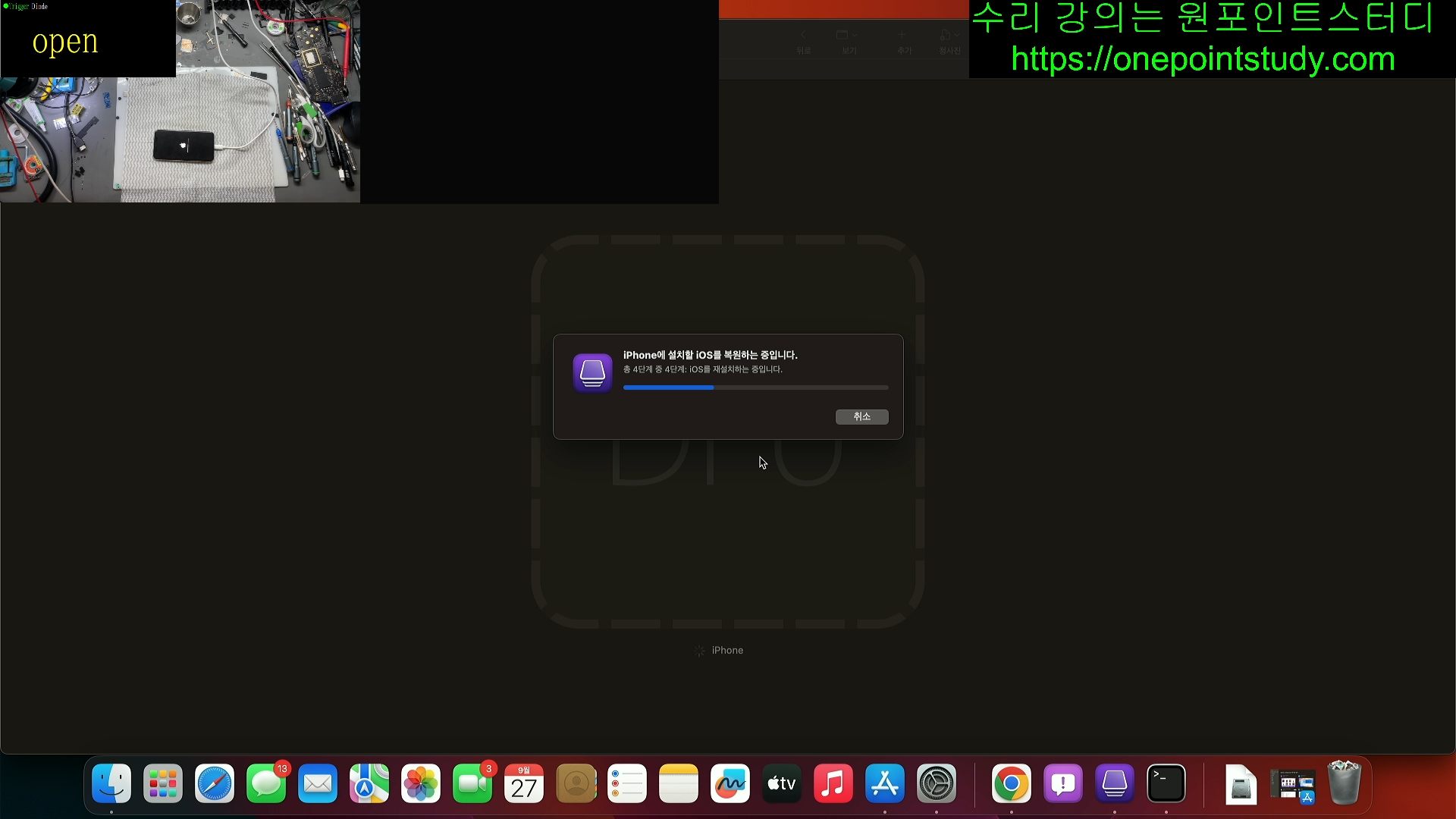Image resolution: width=1456 pixels, height=819 pixels.
Task: Open System Settings gear in dock
Action: pos(937,783)
